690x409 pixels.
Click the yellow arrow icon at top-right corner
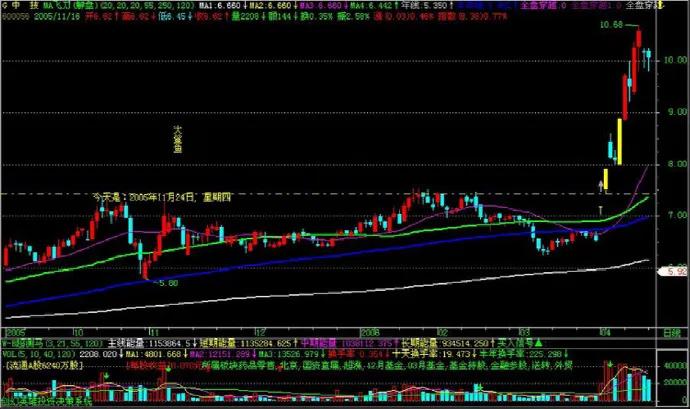click(x=660, y=5)
